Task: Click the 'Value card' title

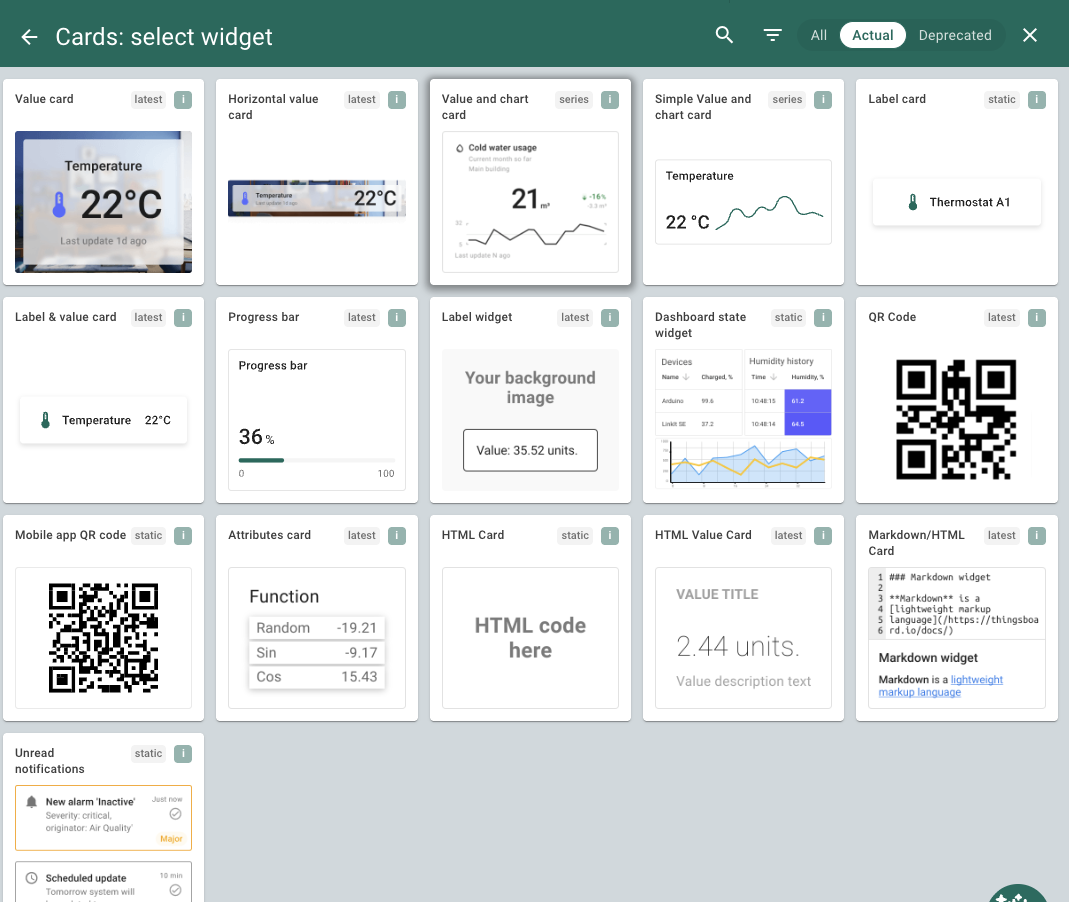Action: 44,99
